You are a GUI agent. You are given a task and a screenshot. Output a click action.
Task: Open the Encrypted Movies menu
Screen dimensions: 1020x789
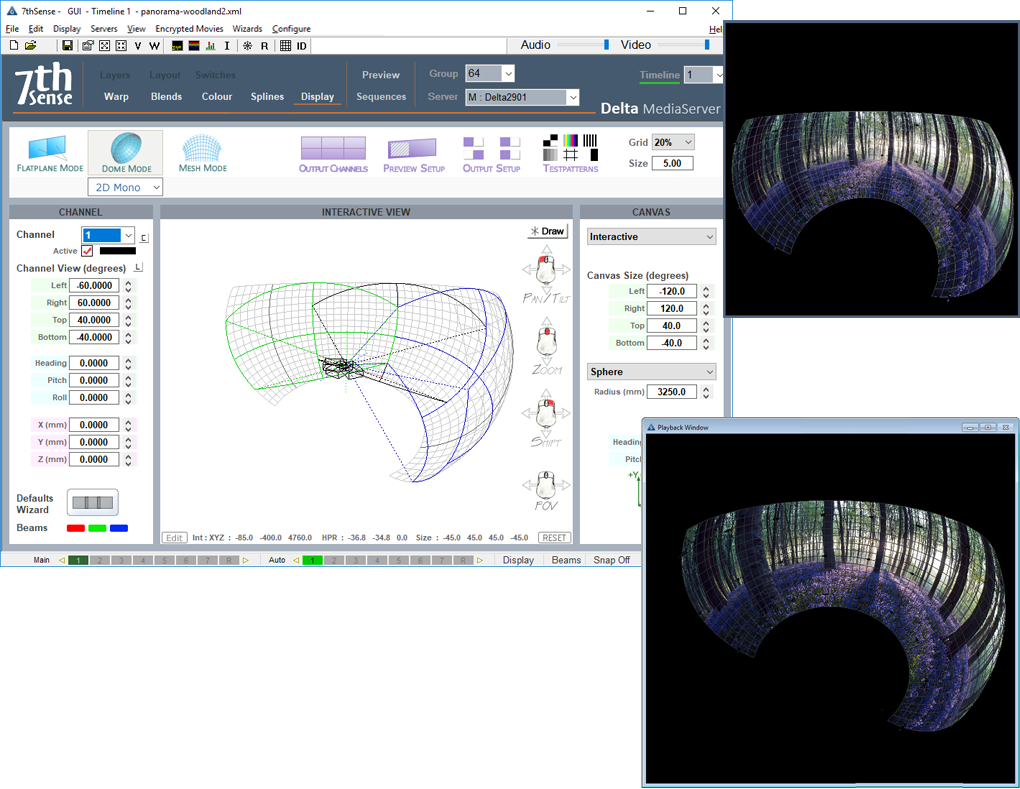[x=189, y=29]
